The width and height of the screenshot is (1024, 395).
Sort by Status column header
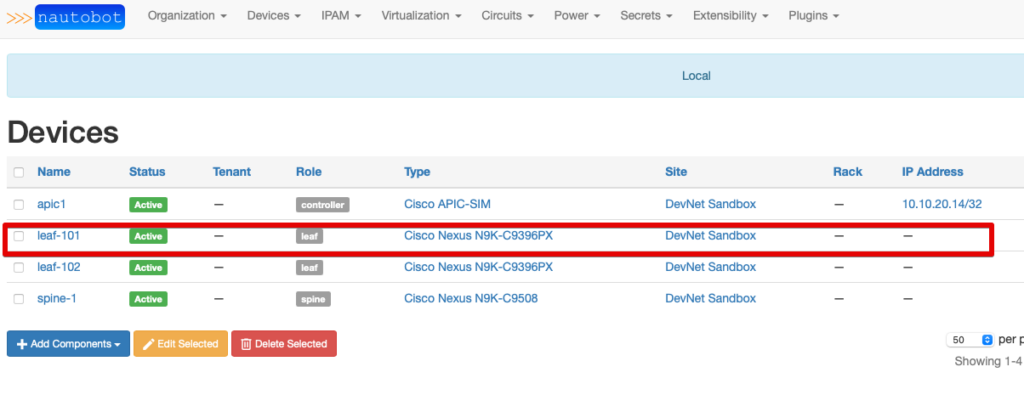click(147, 172)
